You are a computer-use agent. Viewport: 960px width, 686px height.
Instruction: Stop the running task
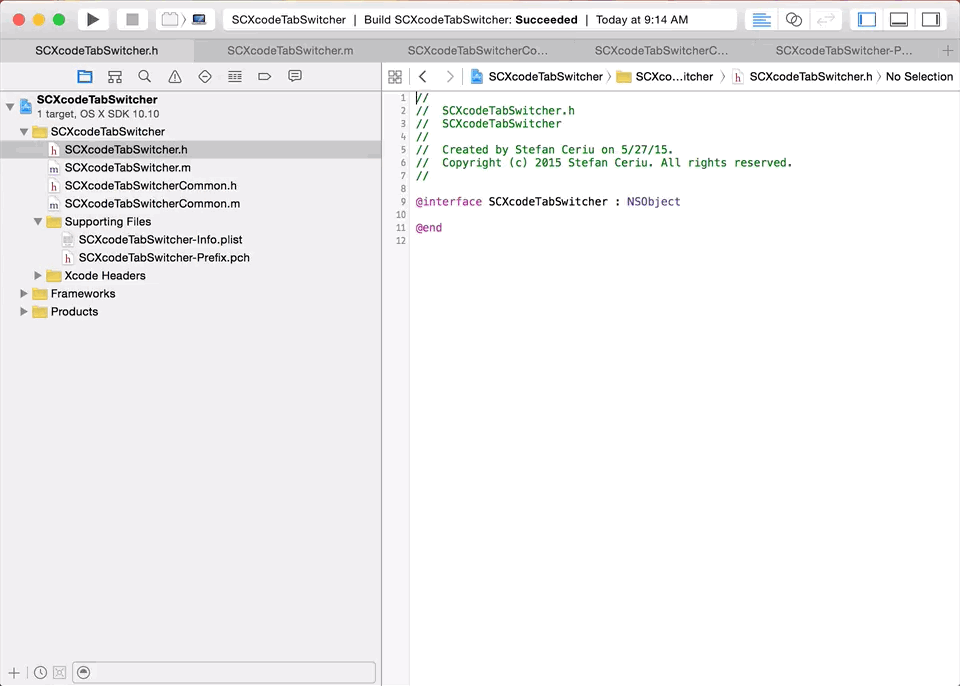[132, 20]
